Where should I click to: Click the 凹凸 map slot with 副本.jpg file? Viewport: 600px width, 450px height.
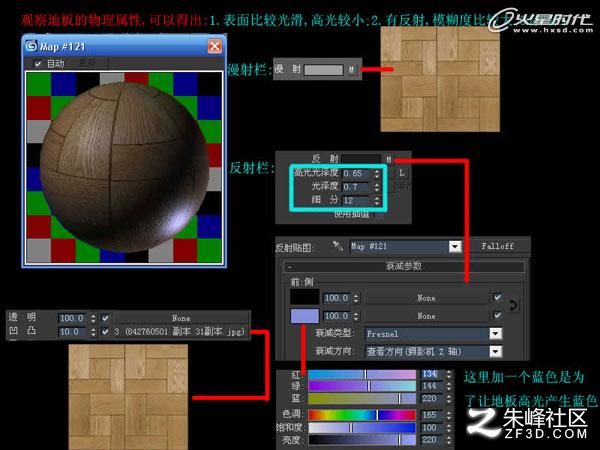[181, 332]
